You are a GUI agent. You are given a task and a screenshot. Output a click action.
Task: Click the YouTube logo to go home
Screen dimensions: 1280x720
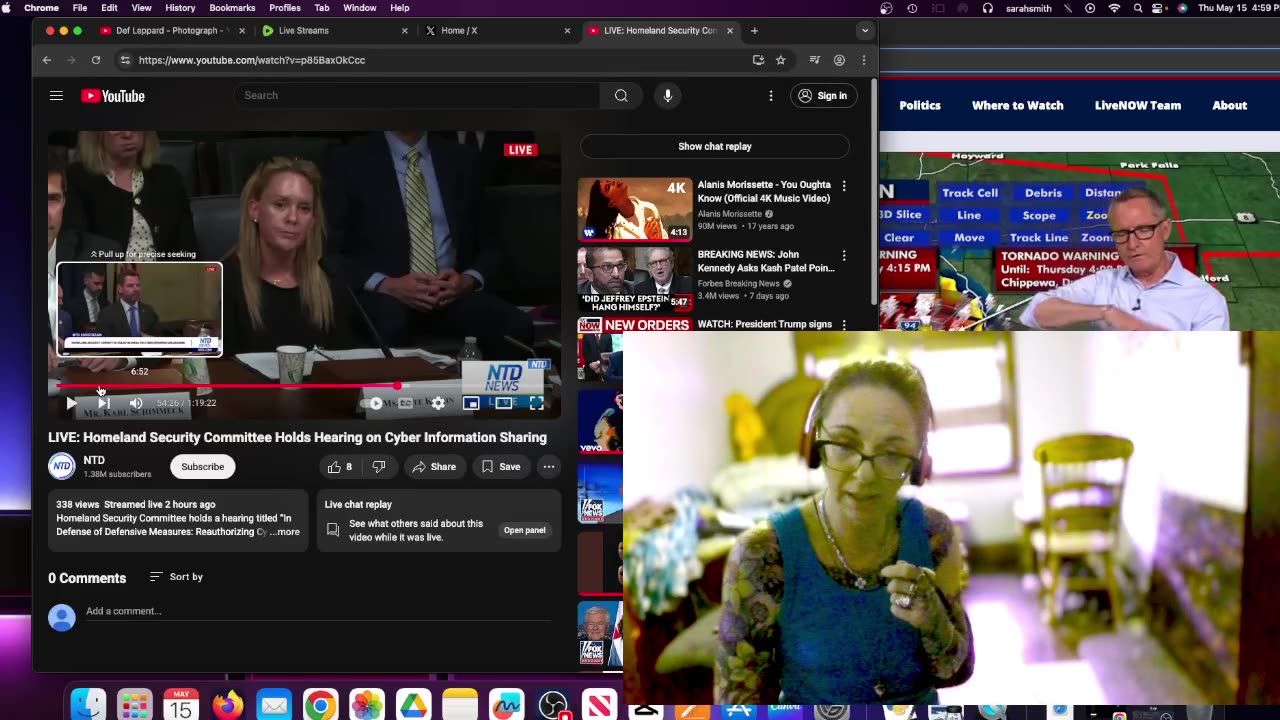[113, 96]
